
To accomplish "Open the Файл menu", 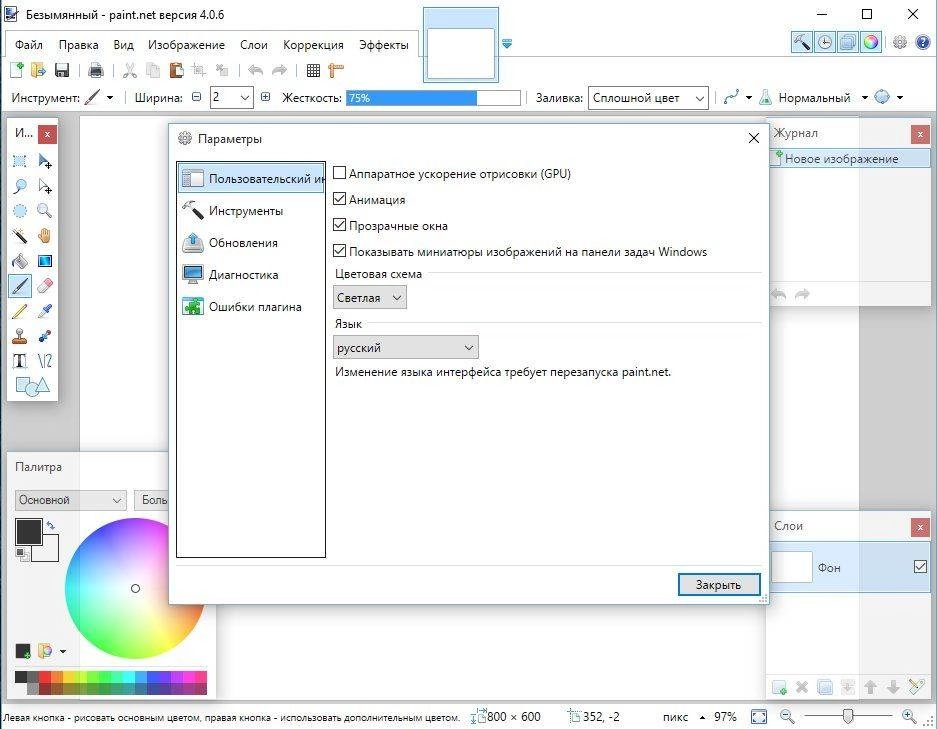I will click(x=29, y=45).
